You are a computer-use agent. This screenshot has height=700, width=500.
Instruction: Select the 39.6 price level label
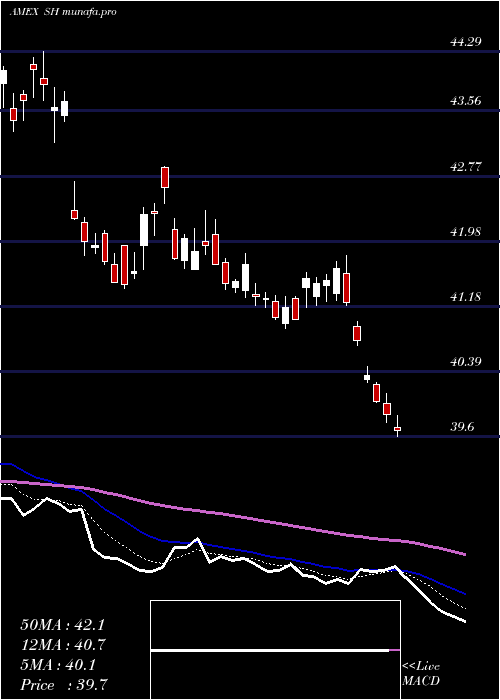point(462,427)
